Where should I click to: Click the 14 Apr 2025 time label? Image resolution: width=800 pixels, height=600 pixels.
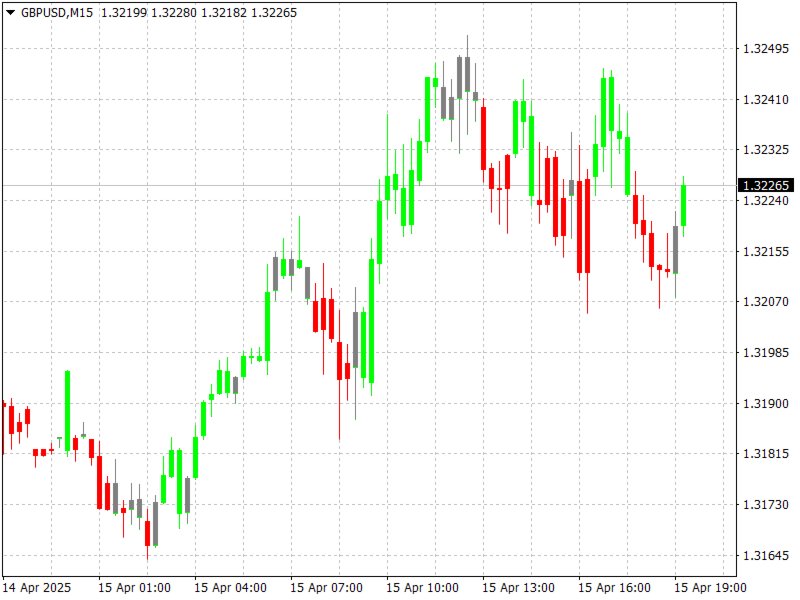point(37,588)
